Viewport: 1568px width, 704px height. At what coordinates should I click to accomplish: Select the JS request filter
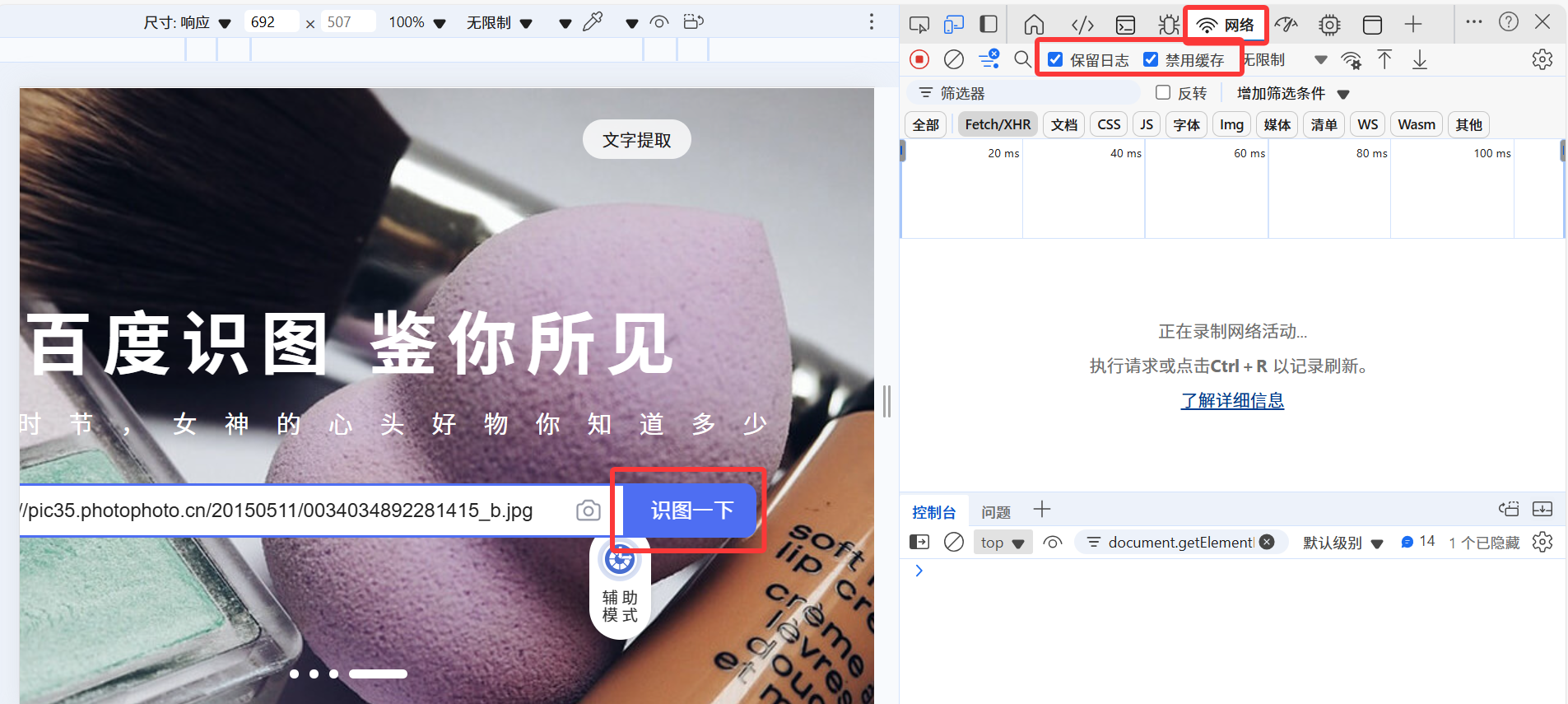(1147, 124)
